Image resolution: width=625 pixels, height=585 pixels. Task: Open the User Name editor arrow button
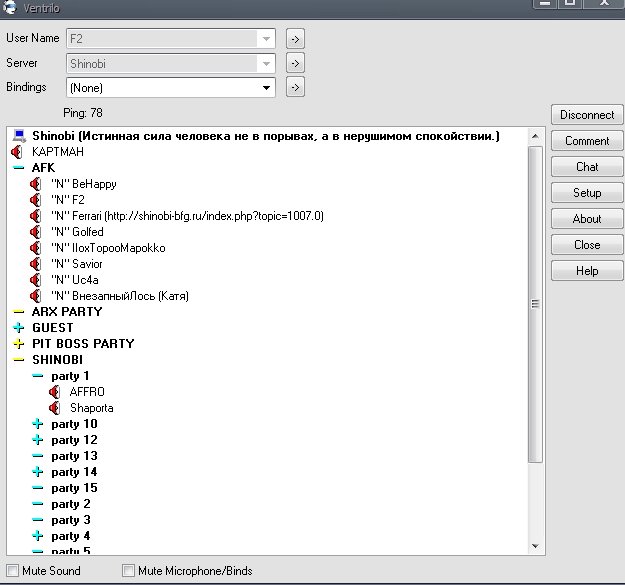point(295,39)
